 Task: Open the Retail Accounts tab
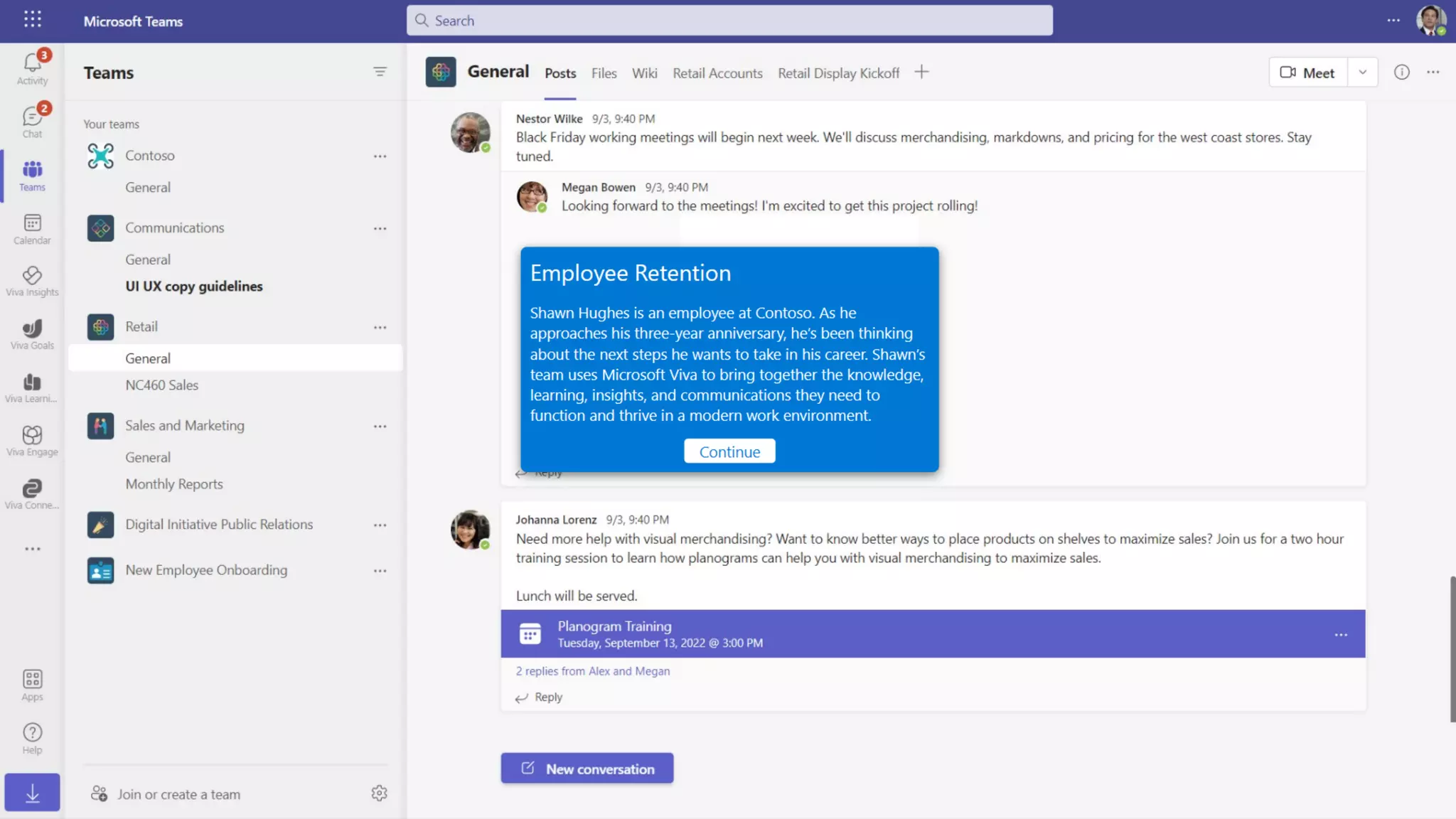pyautogui.click(x=717, y=73)
